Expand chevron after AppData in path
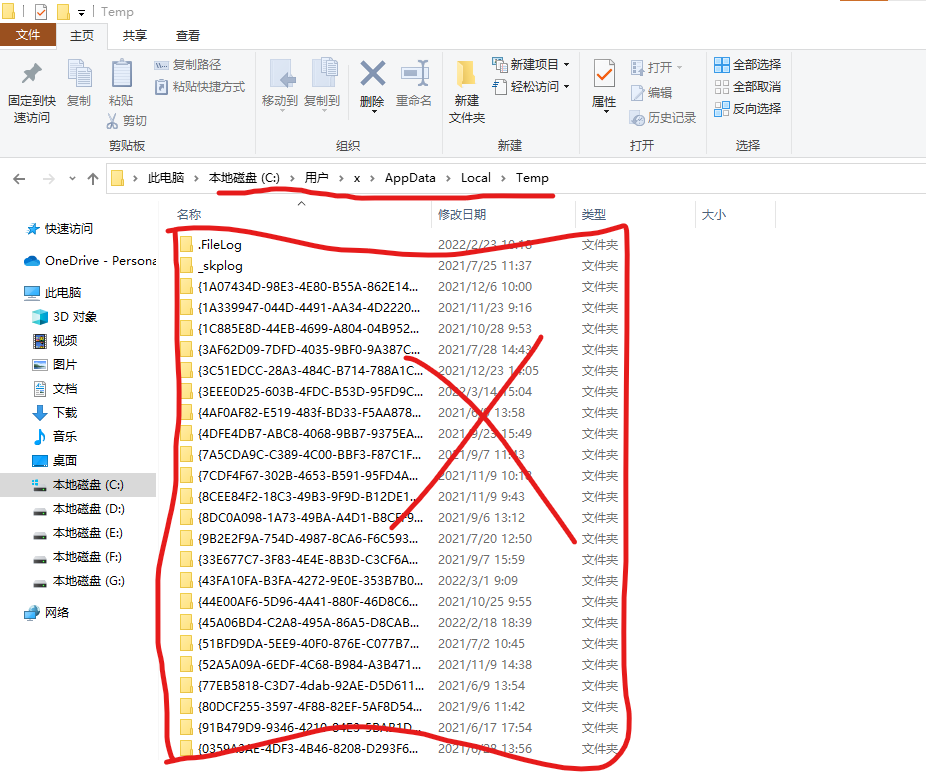 (448, 178)
